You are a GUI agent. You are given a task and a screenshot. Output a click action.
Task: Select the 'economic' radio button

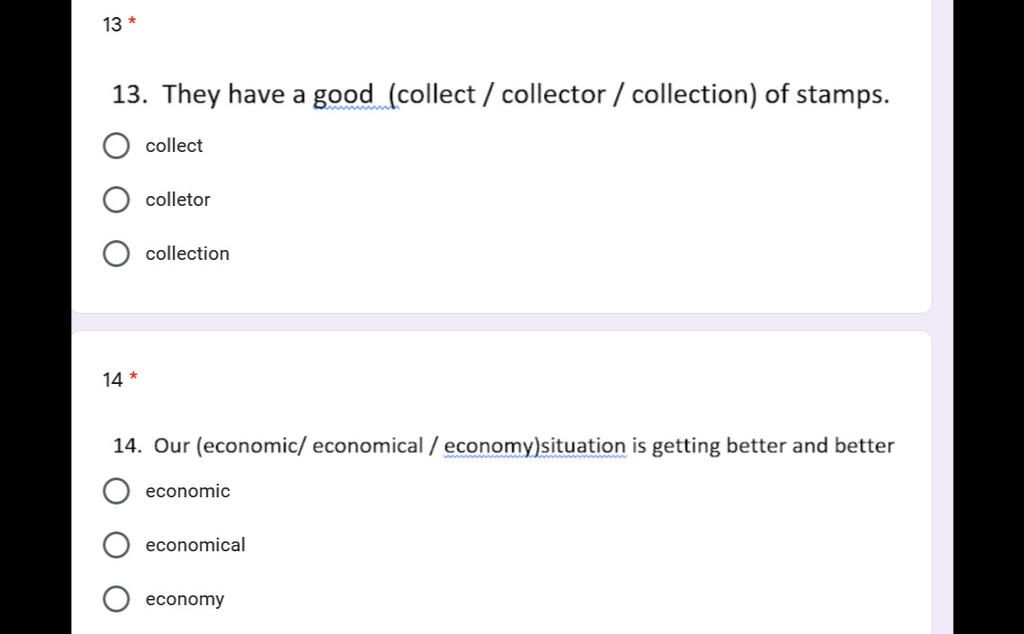116,491
